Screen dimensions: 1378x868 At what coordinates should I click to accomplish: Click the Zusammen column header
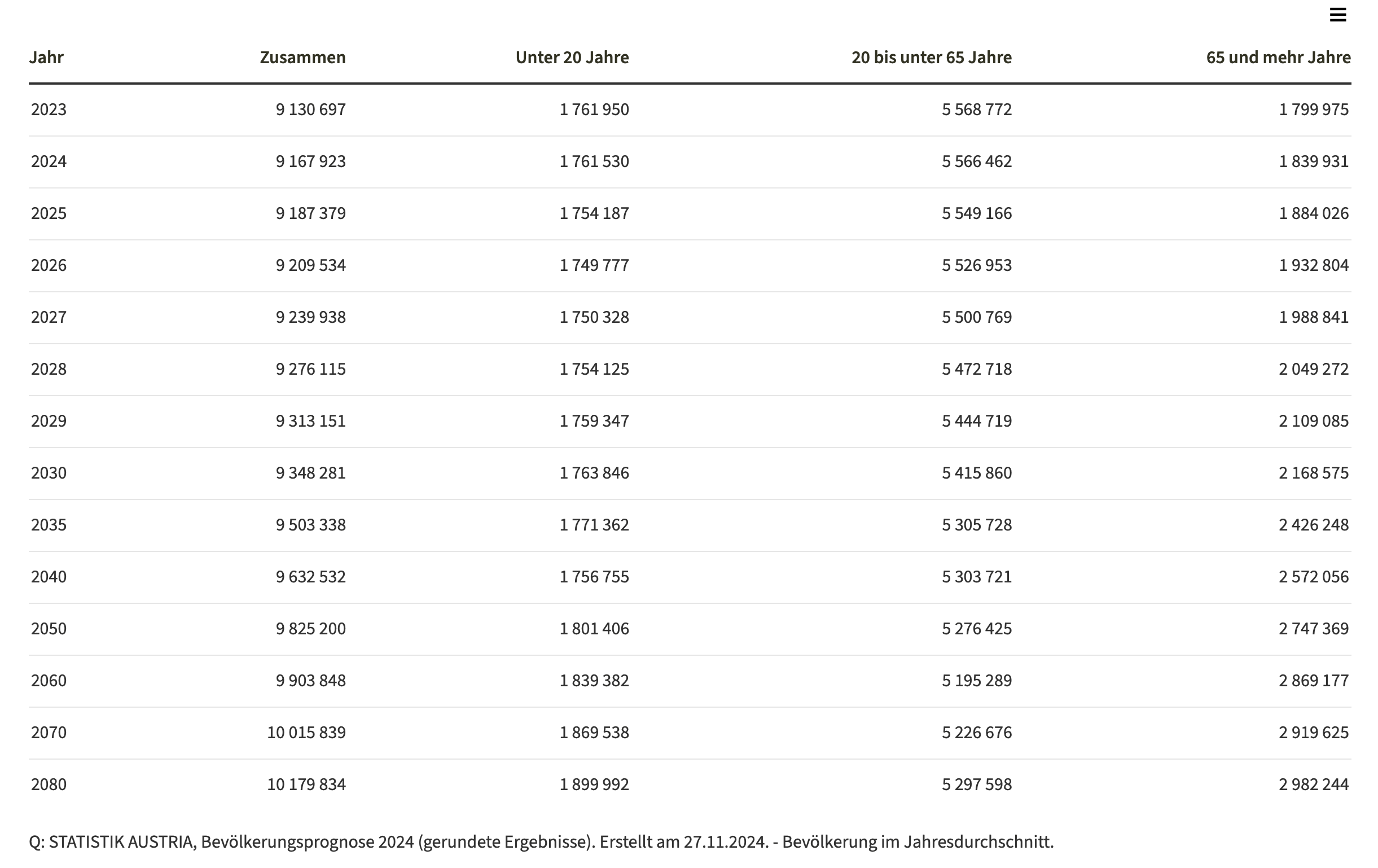302,57
